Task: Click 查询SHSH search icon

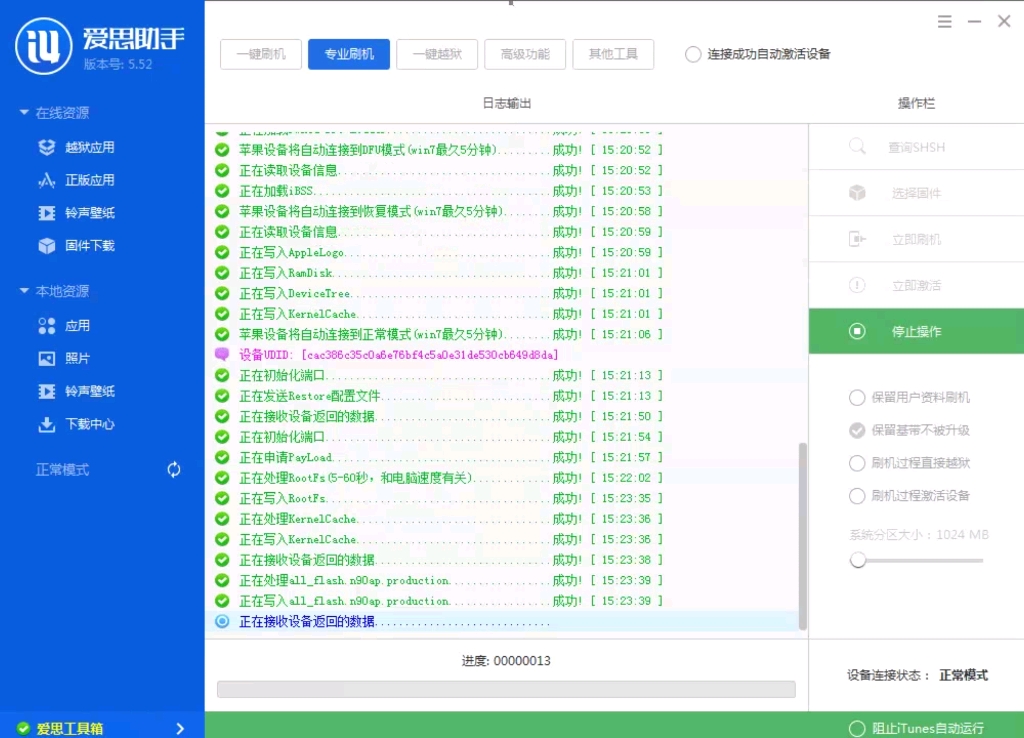Action: (x=857, y=146)
